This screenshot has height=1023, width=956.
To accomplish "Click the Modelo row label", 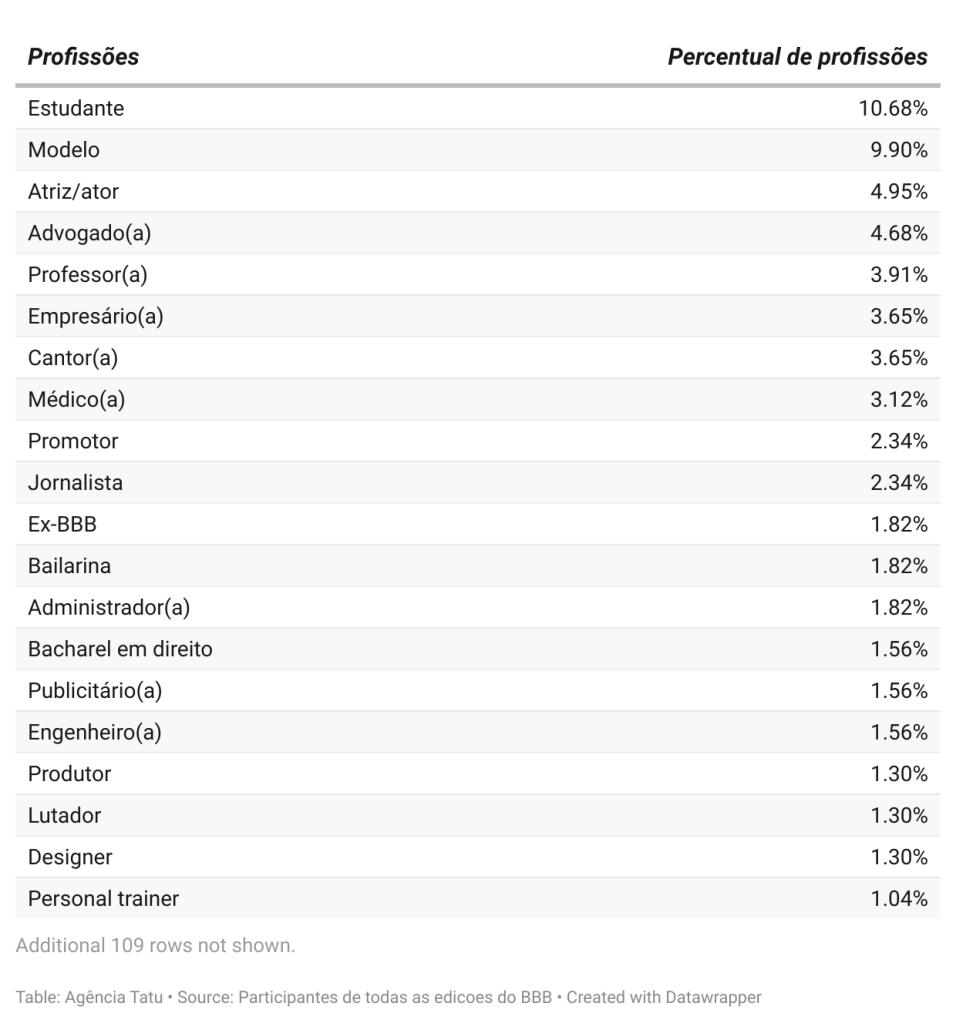I will coord(64,150).
